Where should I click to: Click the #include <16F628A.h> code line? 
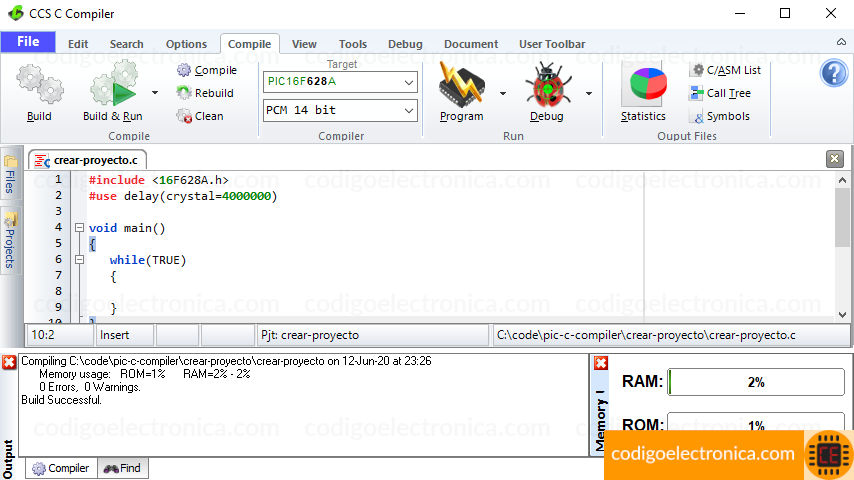click(158, 180)
